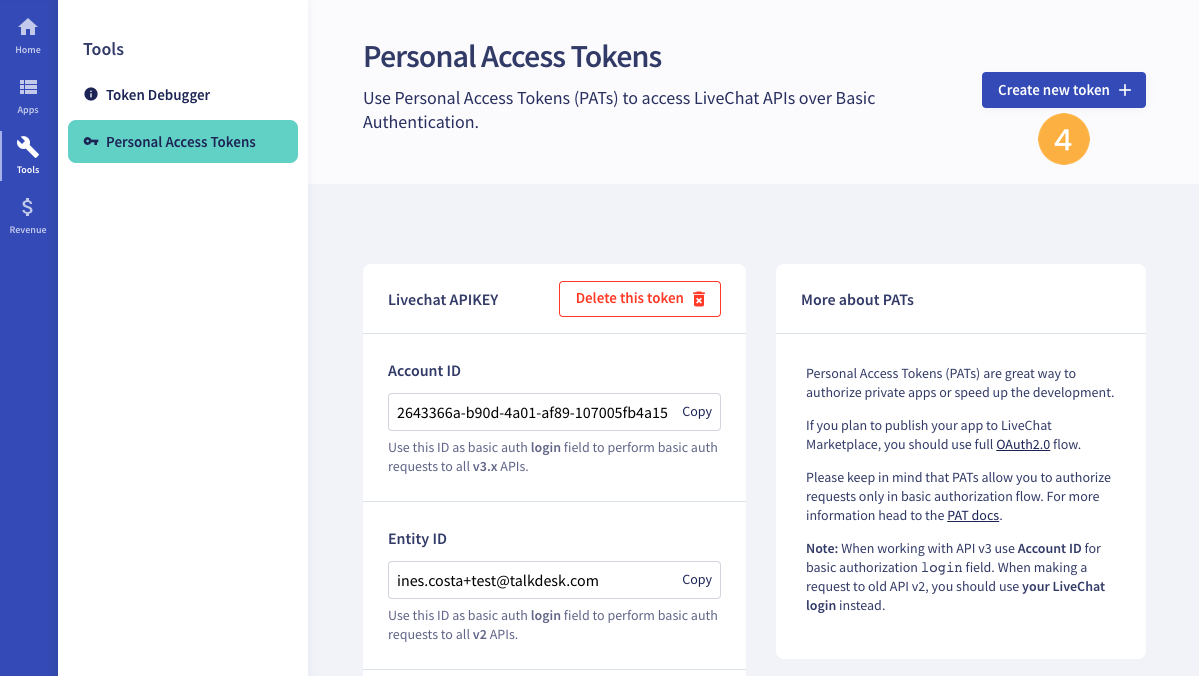Open the Apps list icon
Image resolution: width=1199 pixels, height=676 pixels.
[x=28, y=87]
